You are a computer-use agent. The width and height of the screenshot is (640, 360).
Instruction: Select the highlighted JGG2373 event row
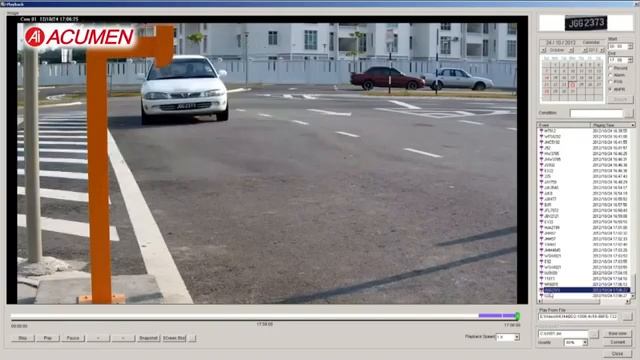coord(585,290)
